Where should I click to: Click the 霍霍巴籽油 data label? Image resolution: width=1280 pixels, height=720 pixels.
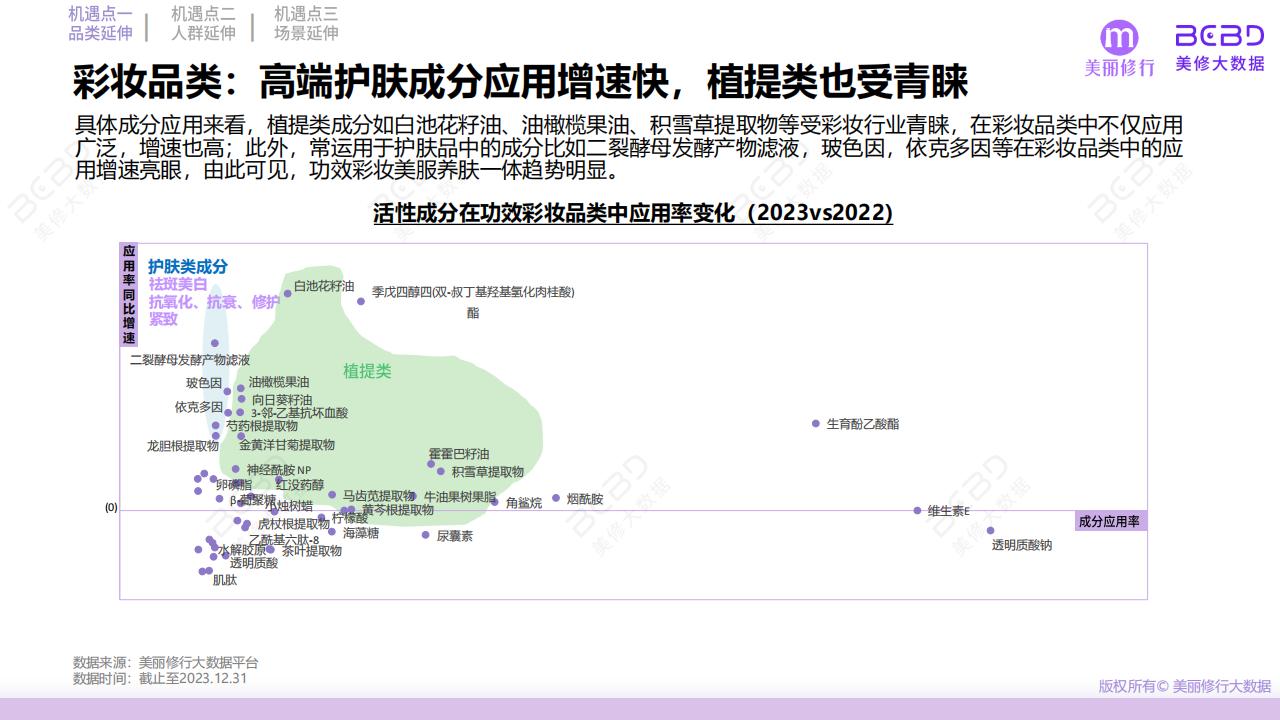(x=459, y=454)
